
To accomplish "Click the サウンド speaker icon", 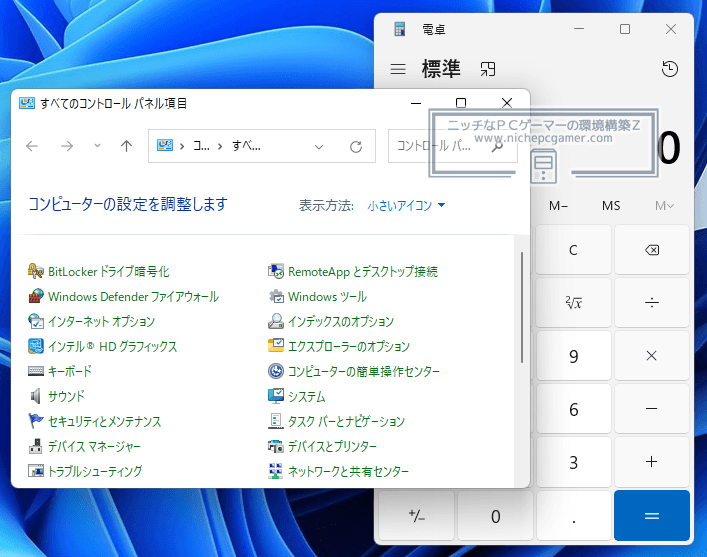I will (x=36, y=396).
